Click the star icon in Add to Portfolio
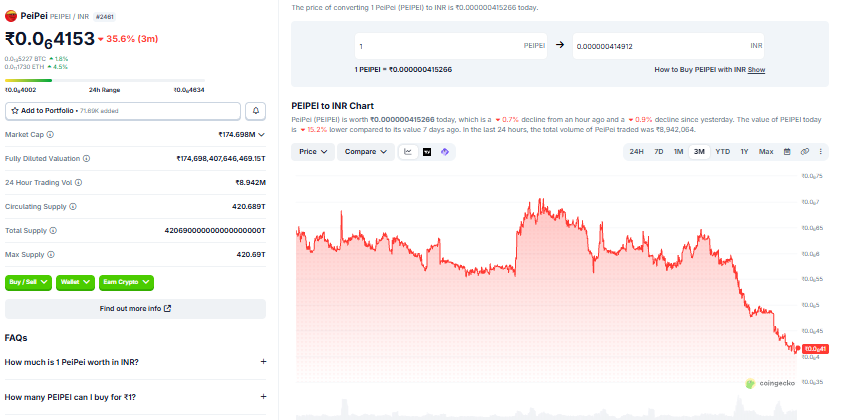 pos(15,111)
